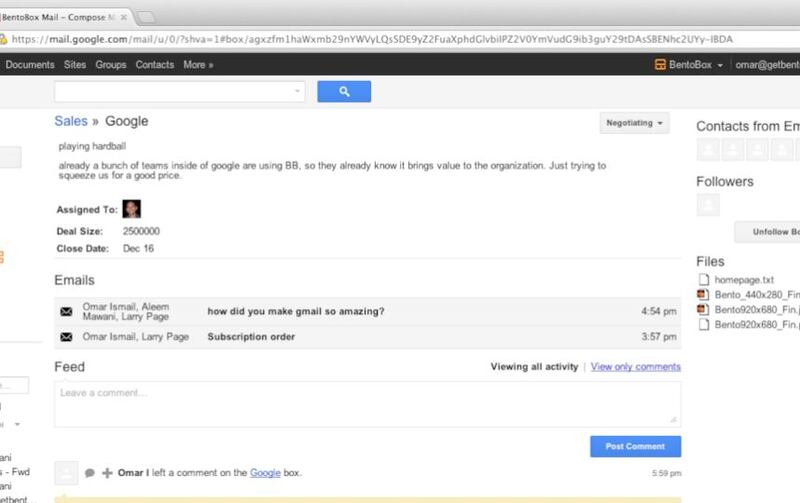Click the Followers avatar placeholder
The height and width of the screenshot is (503, 800).
click(x=708, y=205)
